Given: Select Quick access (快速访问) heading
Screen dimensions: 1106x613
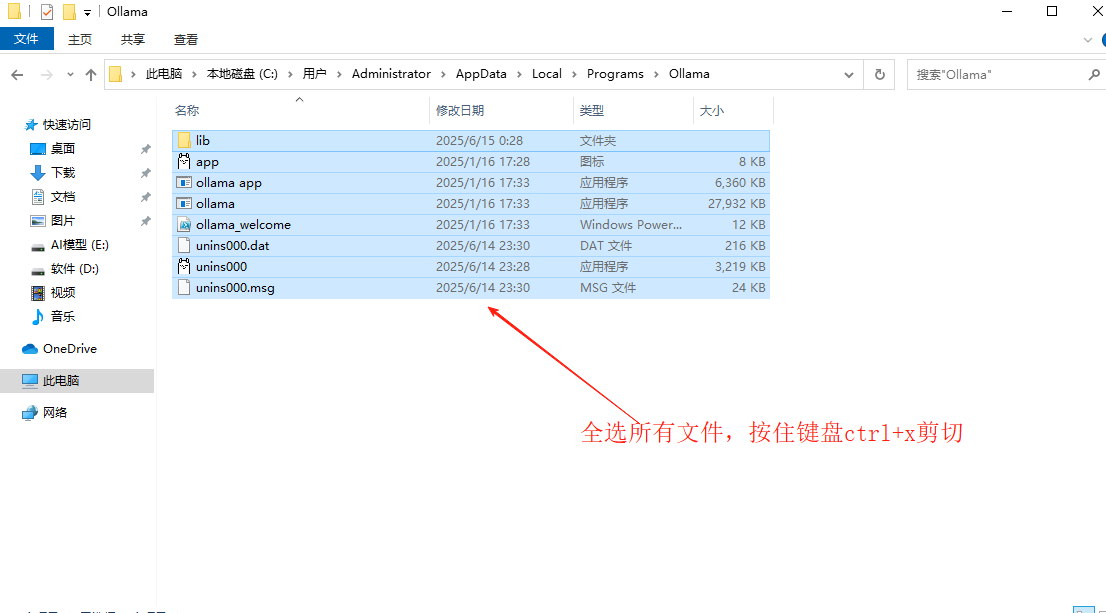Looking at the screenshot, I should (66, 125).
